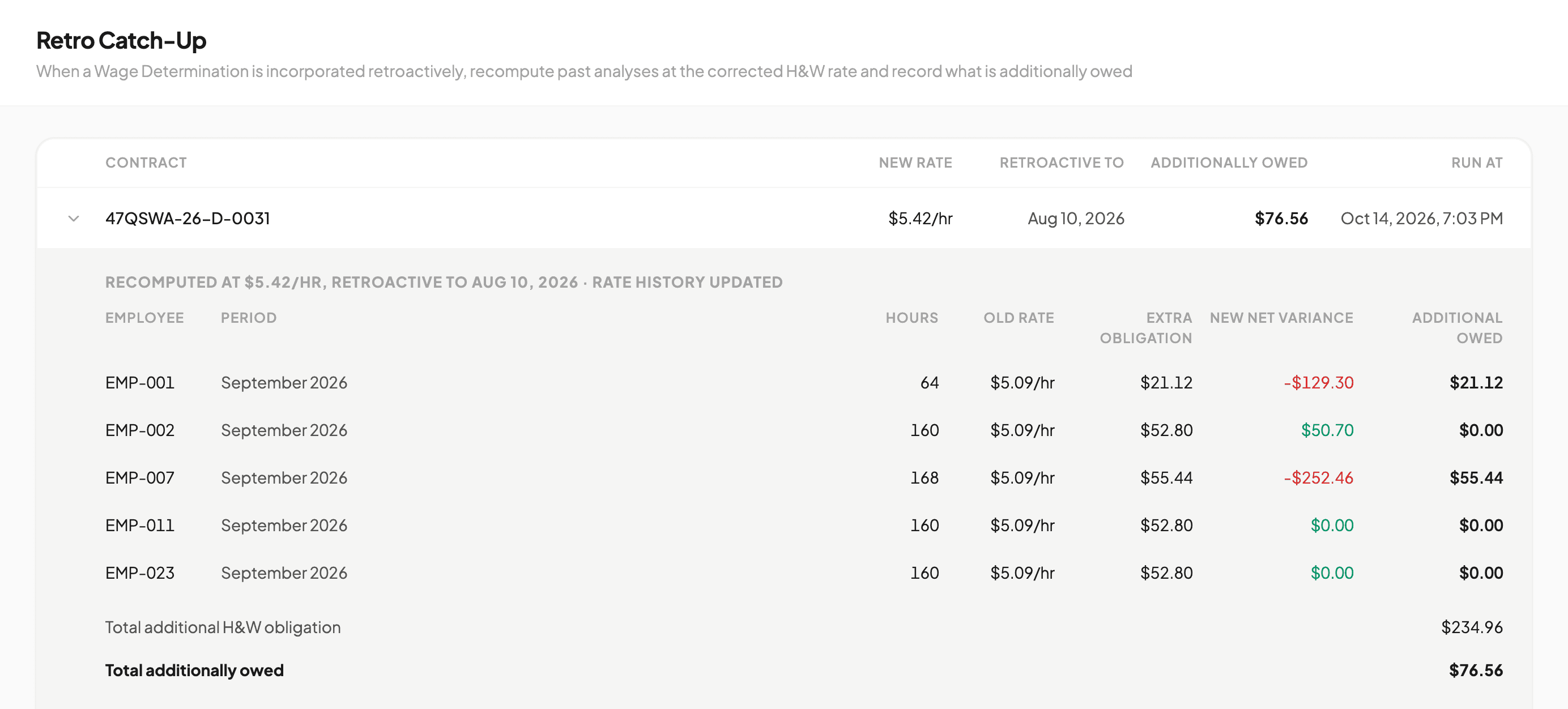Click the Total additional H&W obligation label
The image size is (1568, 709).
click(x=223, y=627)
